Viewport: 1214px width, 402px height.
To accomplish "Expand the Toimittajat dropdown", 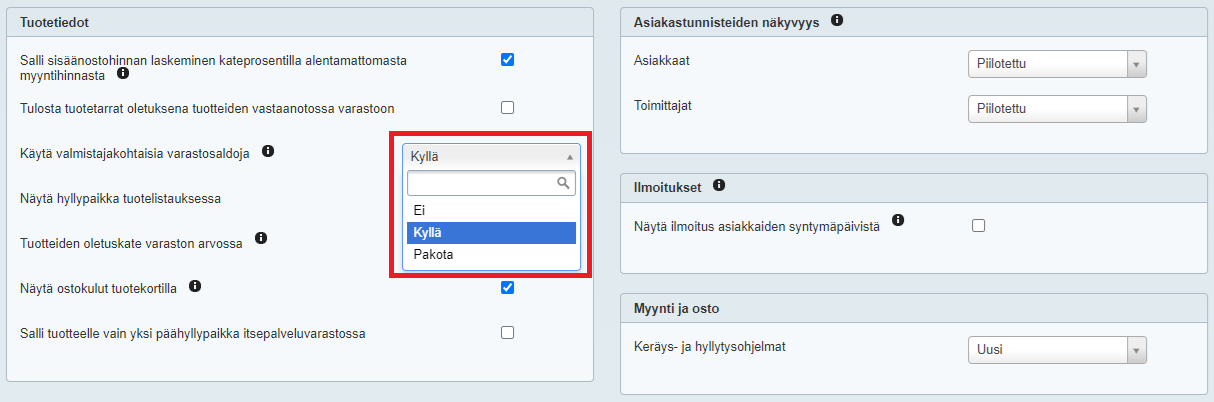I will [1056, 108].
